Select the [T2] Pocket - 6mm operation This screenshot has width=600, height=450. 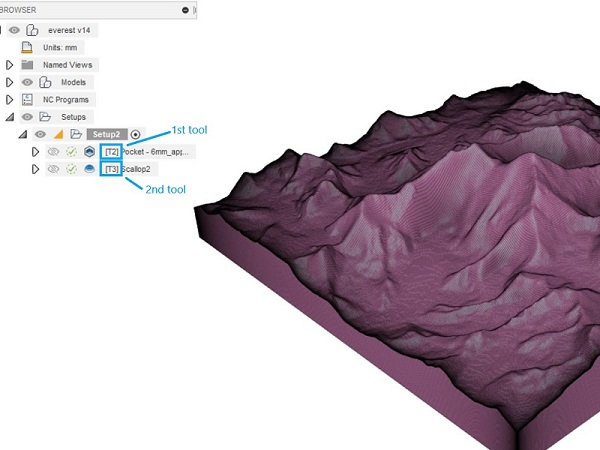(147, 152)
